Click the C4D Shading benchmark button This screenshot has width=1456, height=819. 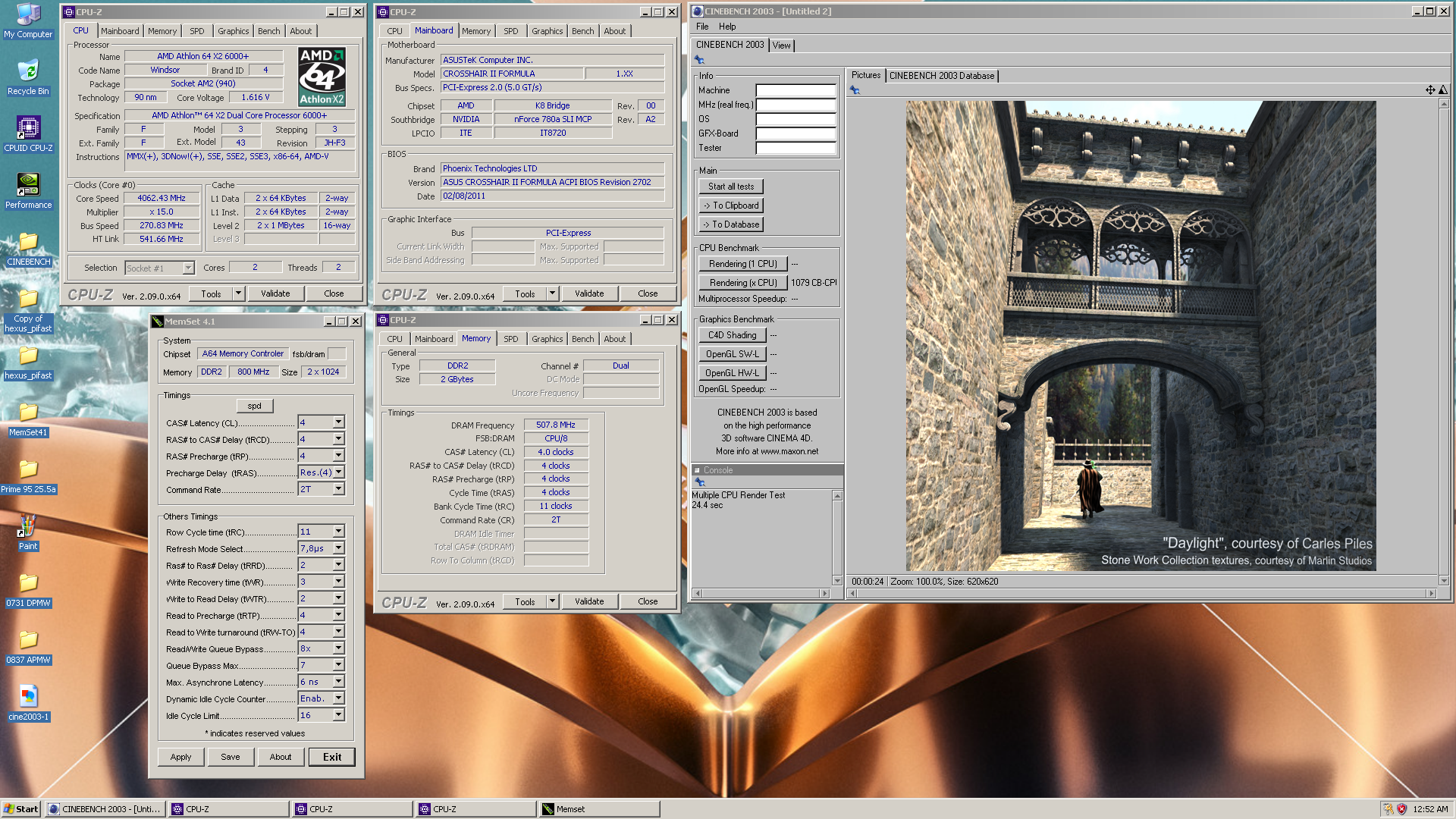coord(733,335)
